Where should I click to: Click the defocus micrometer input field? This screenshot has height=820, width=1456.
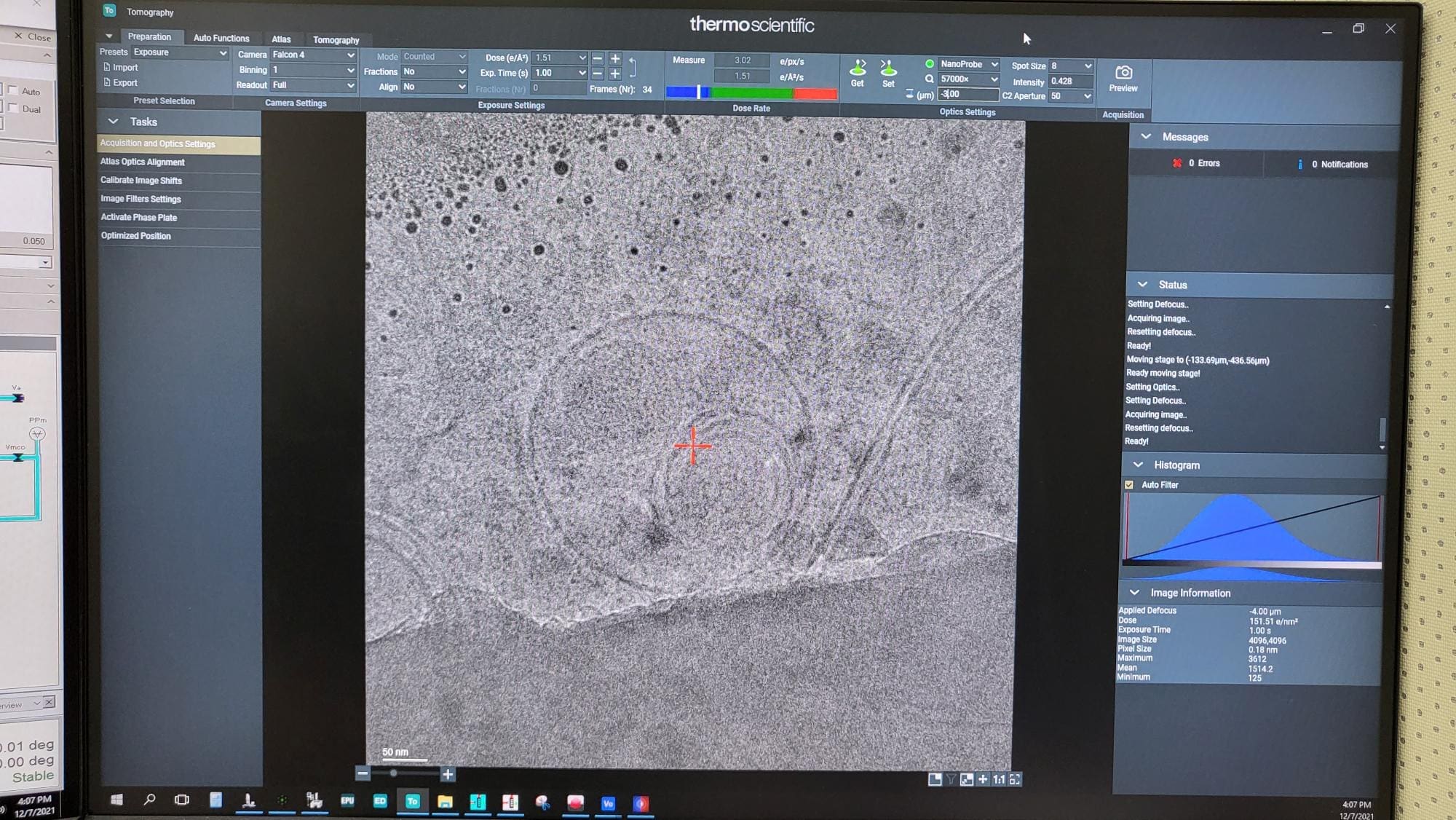(x=967, y=95)
